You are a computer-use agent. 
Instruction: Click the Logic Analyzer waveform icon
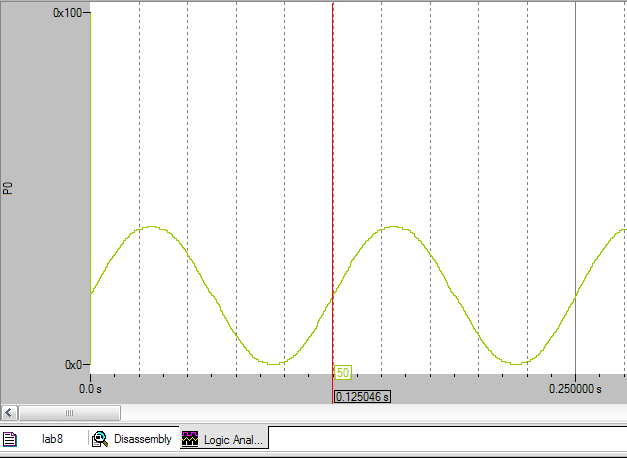(190, 439)
